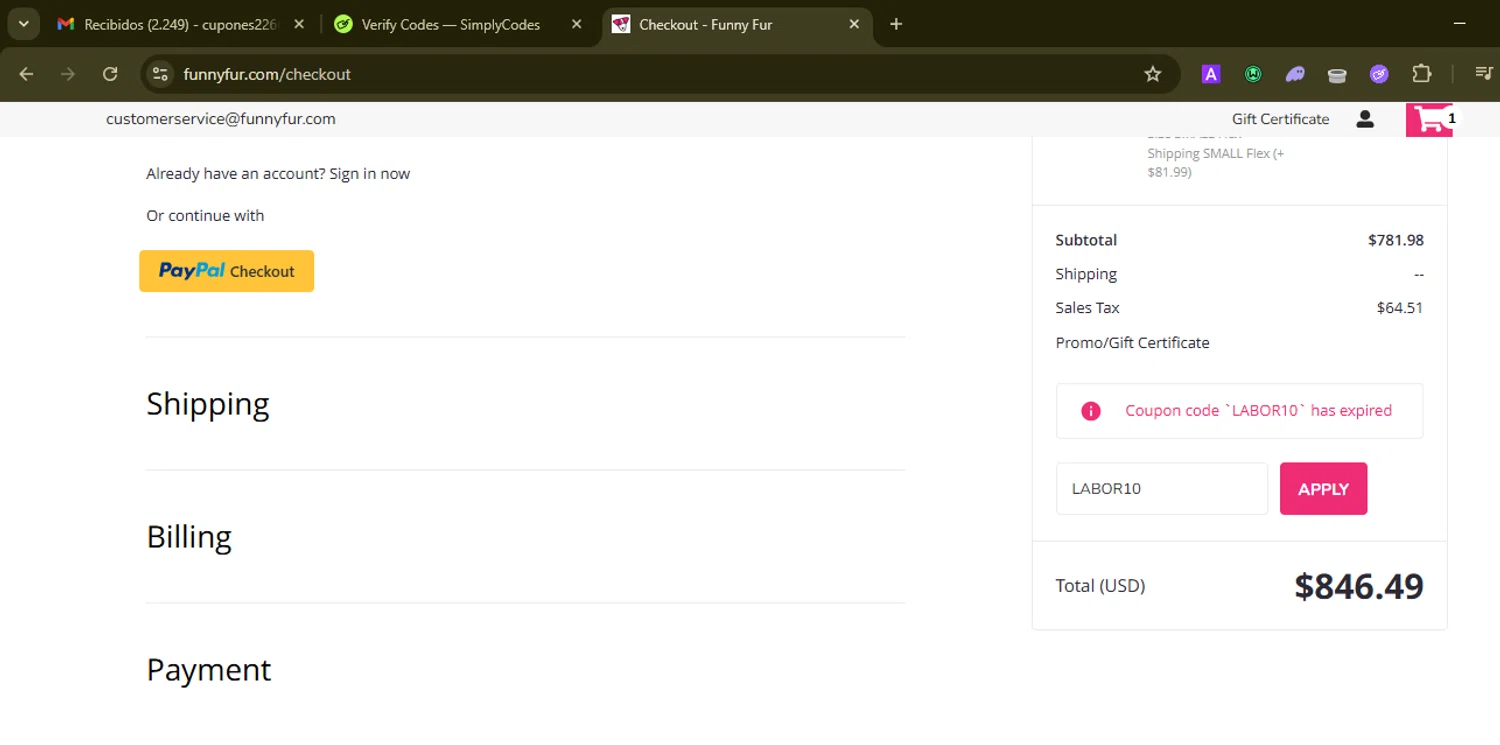Open the purple circular extension icon
The image size is (1500, 745).
[1379, 74]
